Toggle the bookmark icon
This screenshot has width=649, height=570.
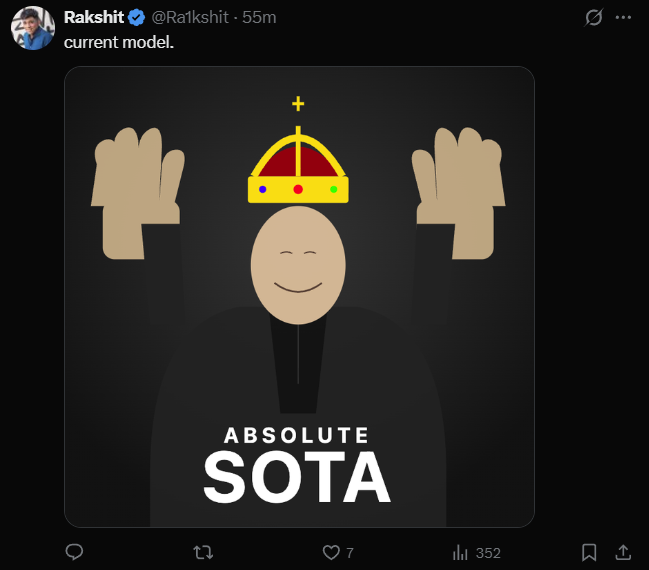tap(590, 552)
